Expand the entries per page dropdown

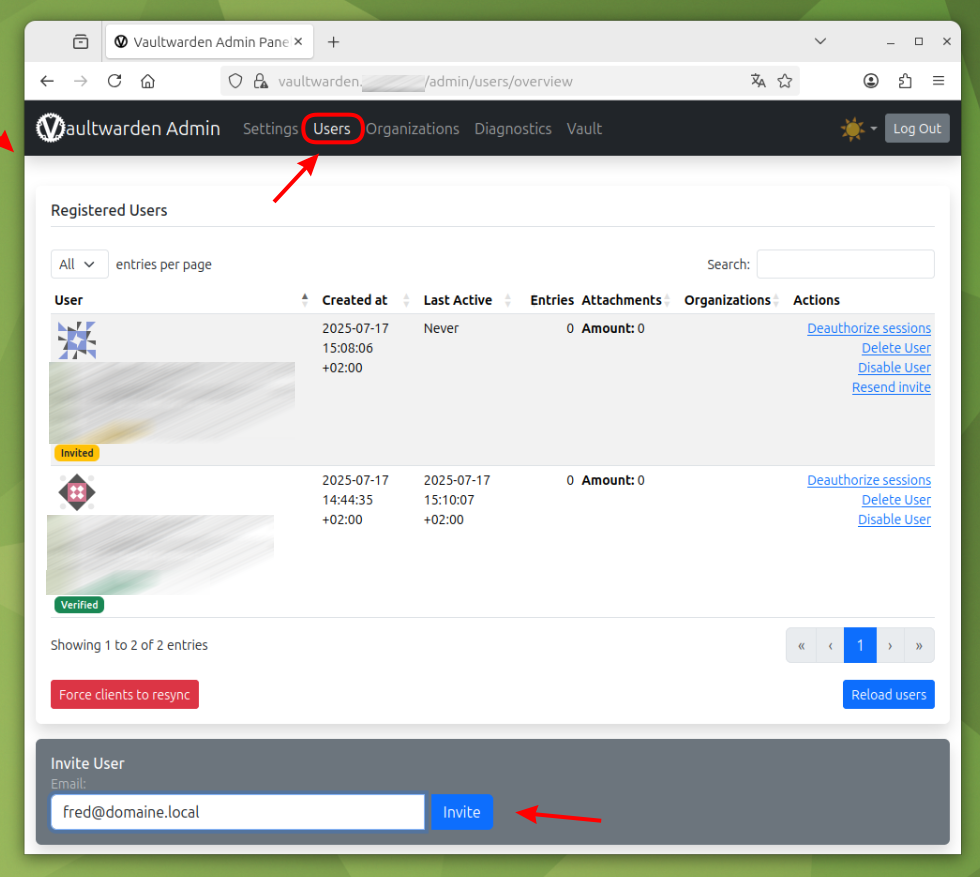pos(79,264)
